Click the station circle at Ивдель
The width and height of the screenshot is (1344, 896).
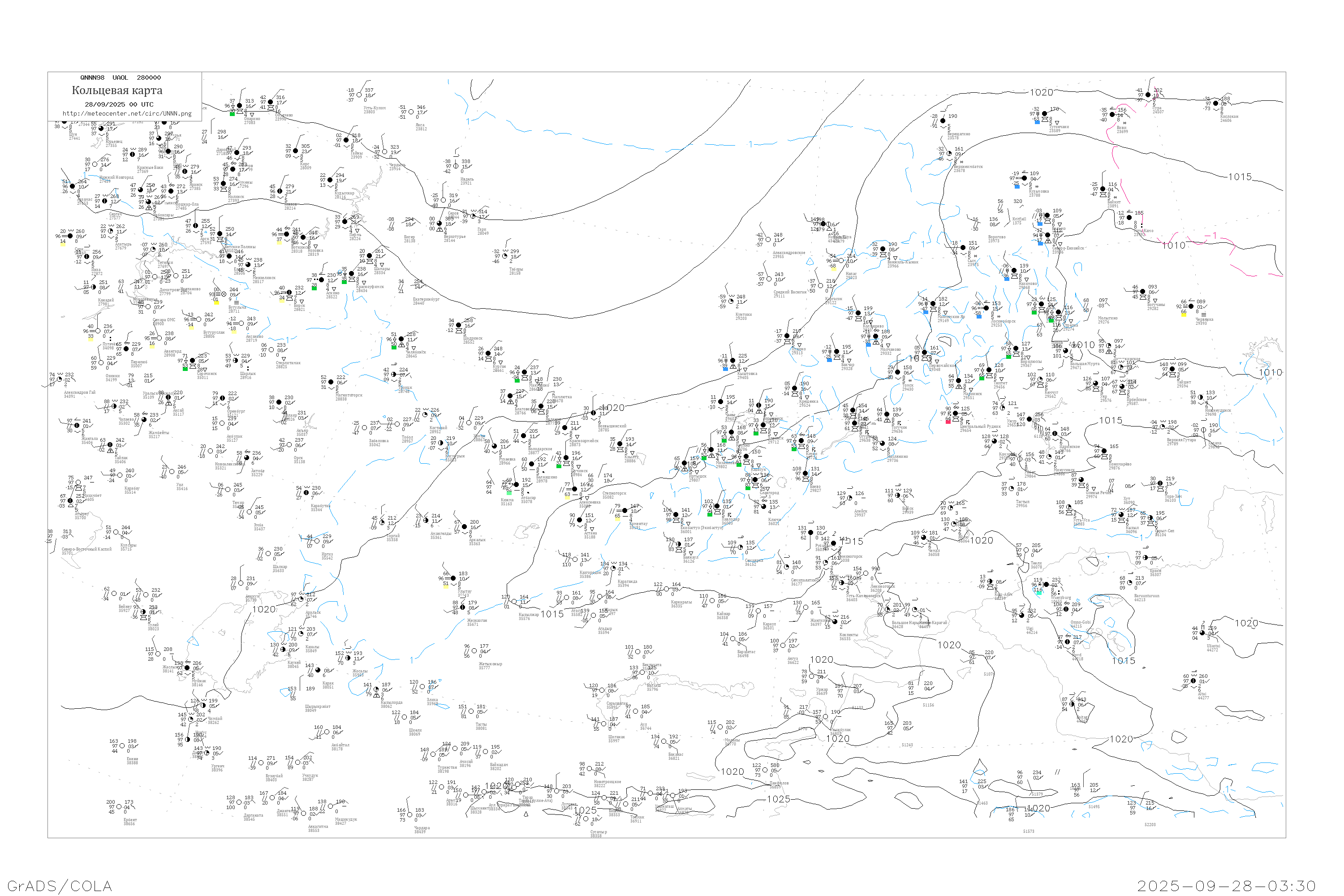point(456,166)
